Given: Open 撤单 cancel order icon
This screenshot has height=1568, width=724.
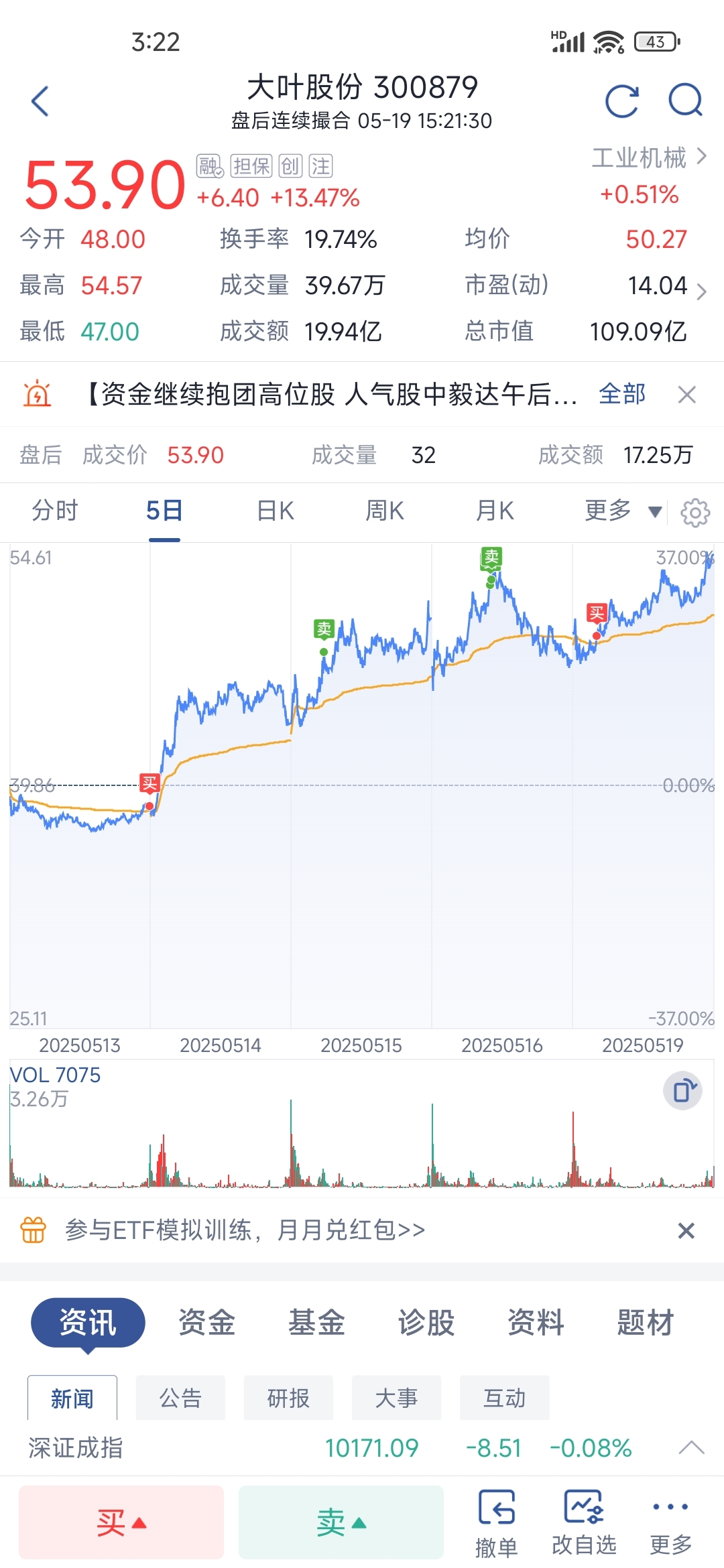Looking at the screenshot, I should 497,1524.
